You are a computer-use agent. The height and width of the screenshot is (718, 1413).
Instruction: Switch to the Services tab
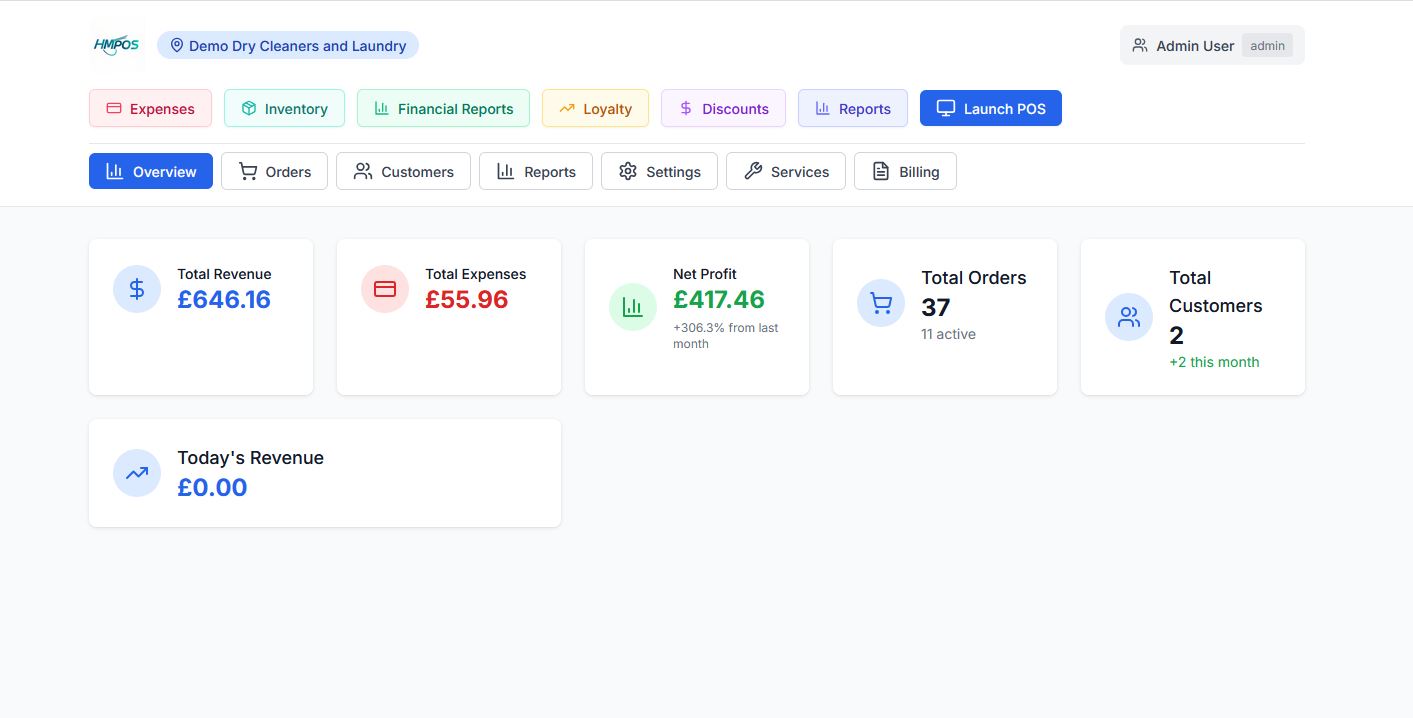pyautogui.click(x=786, y=171)
